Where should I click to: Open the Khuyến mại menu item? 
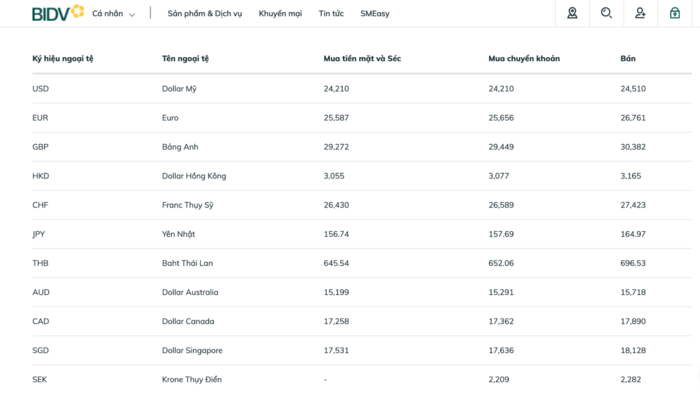(280, 14)
